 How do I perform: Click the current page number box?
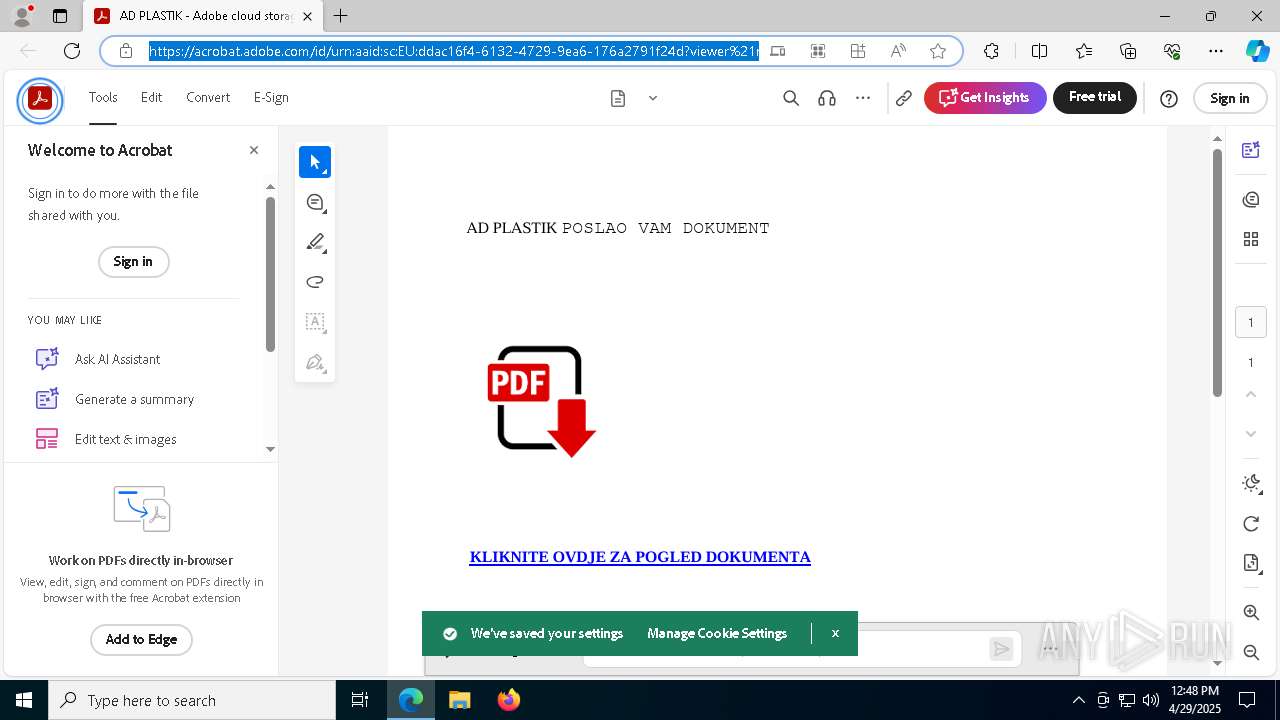click(x=1251, y=323)
